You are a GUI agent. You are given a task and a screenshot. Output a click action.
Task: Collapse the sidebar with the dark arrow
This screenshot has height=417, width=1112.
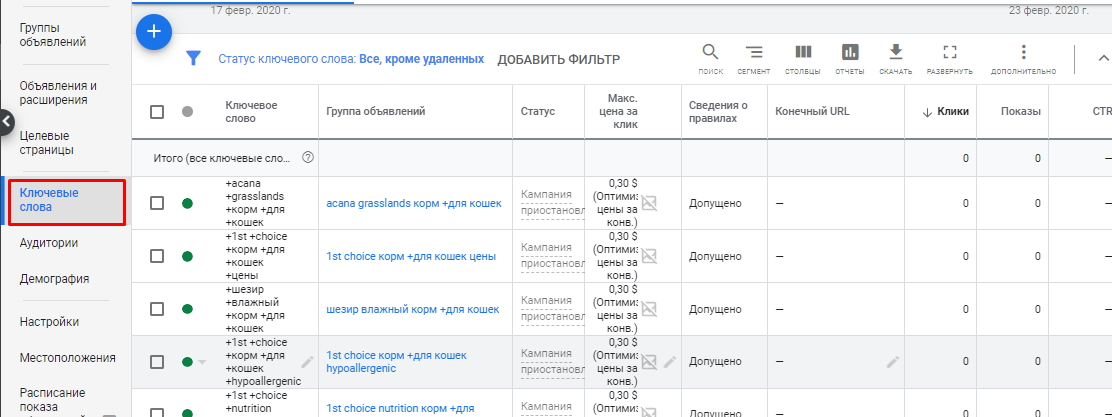(6, 122)
